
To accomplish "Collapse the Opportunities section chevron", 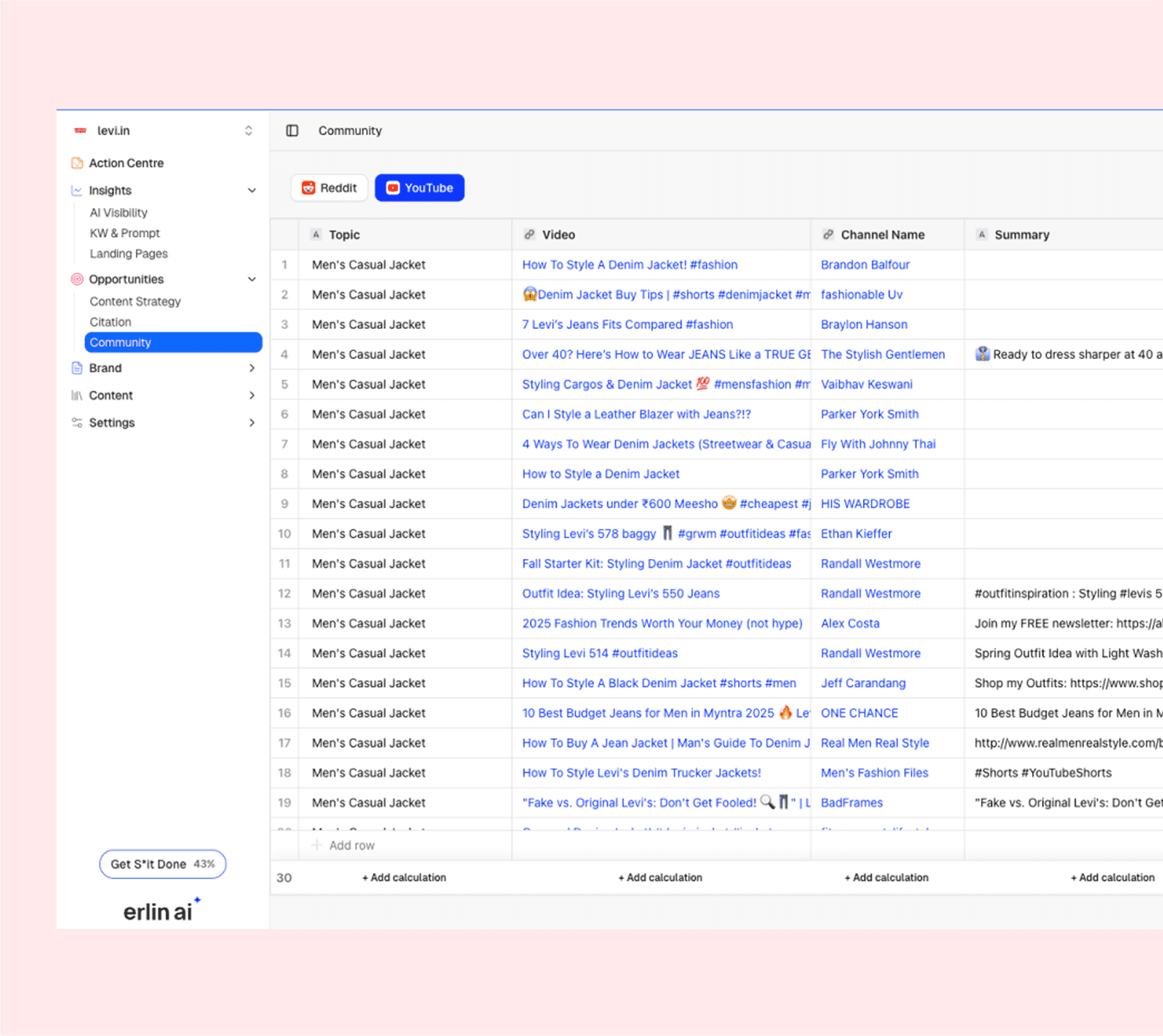I will pyautogui.click(x=252, y=279).
